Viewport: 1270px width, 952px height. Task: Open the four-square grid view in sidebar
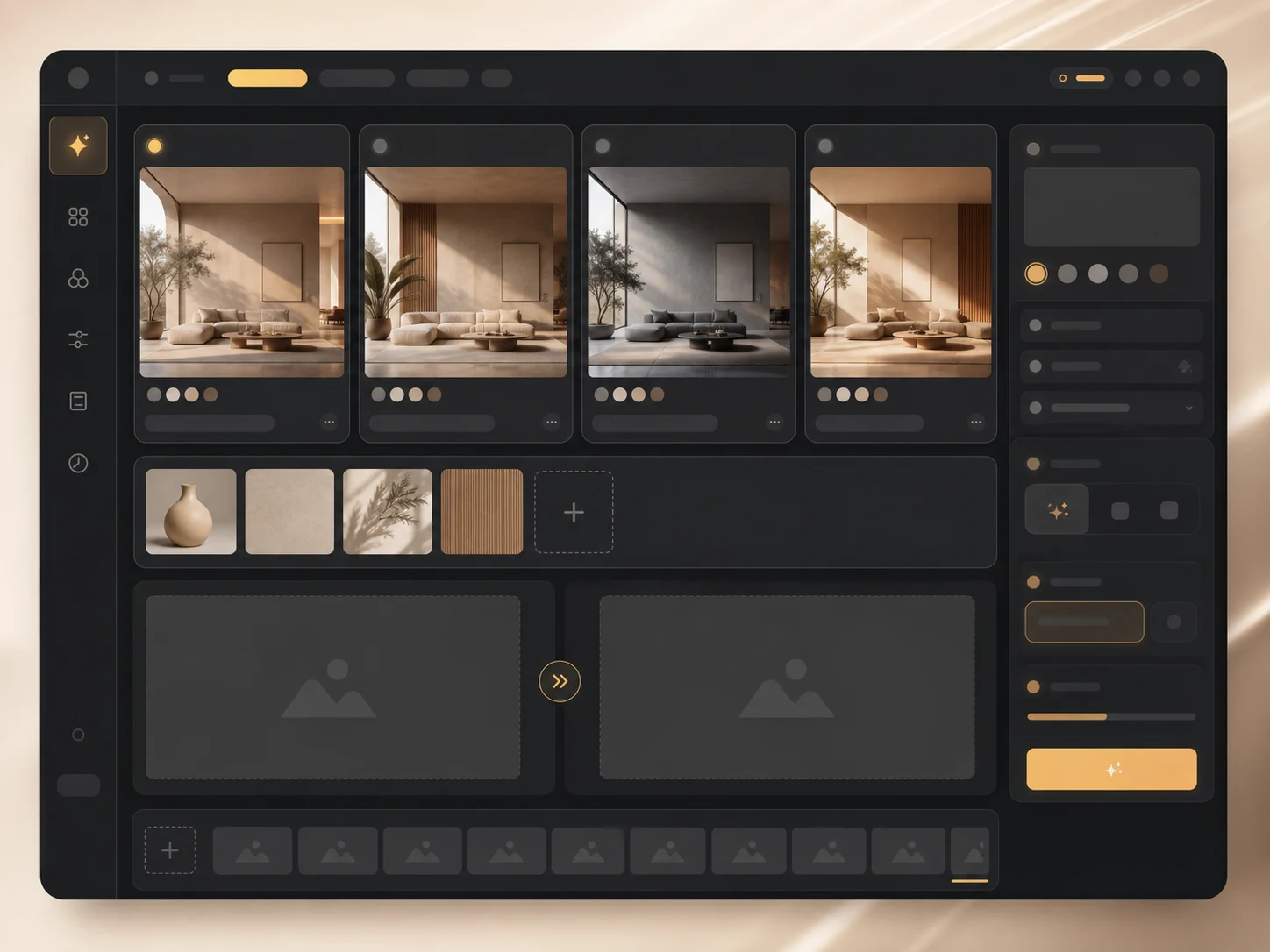78,217
